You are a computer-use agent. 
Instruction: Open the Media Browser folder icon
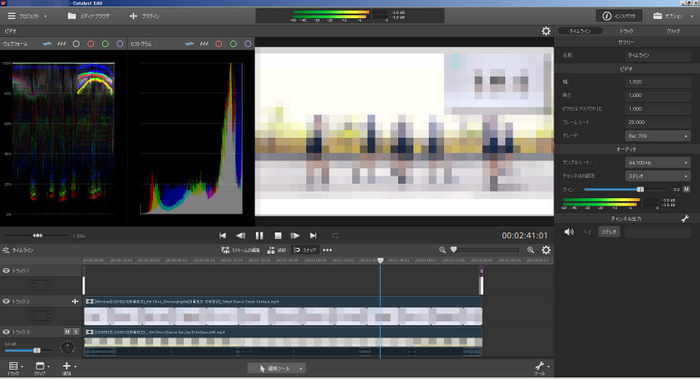[x=71, y=16]
